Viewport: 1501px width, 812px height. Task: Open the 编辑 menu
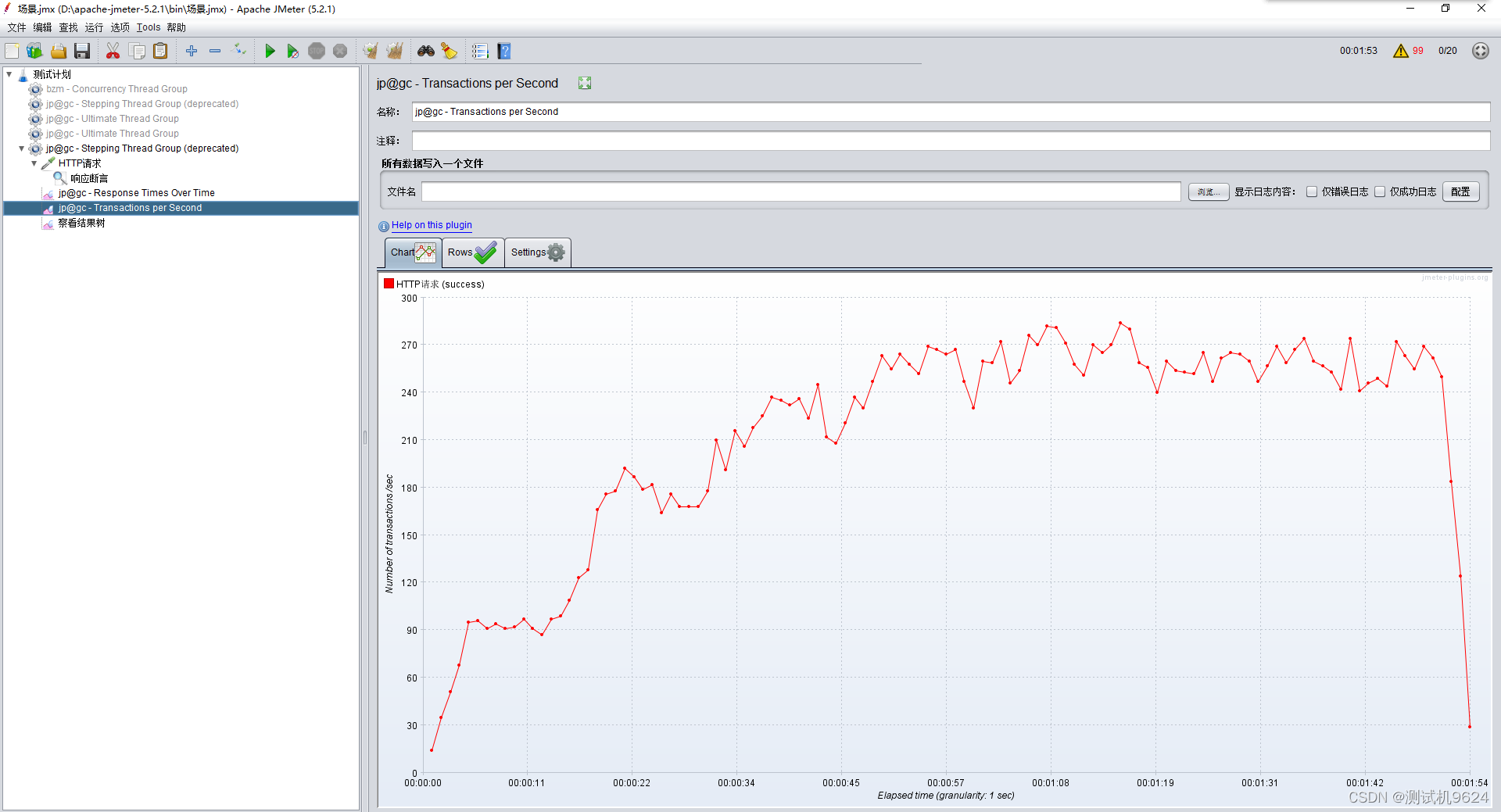coord(42,27)
